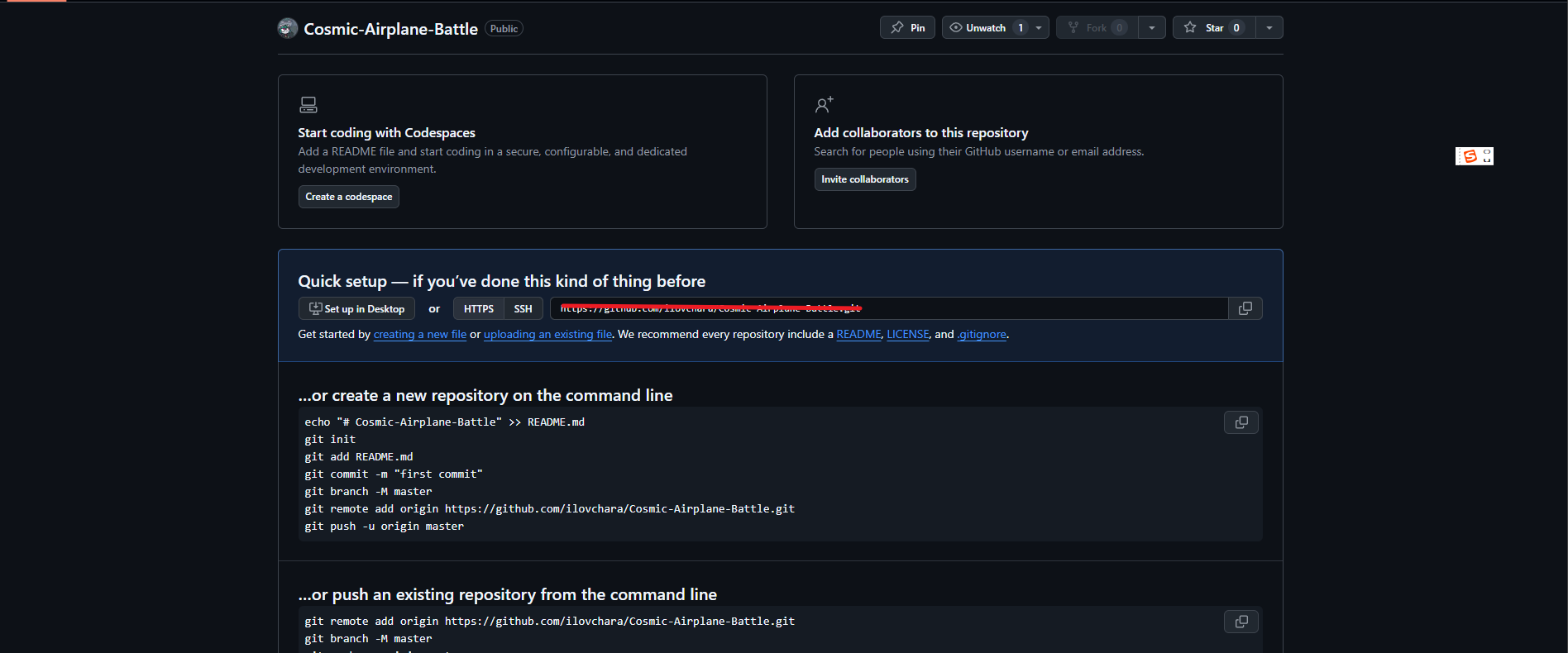The image size is (1568, 653).
Task: Open the Cosmic-Airplane-Battle repository title
Action: pos(390,29)
